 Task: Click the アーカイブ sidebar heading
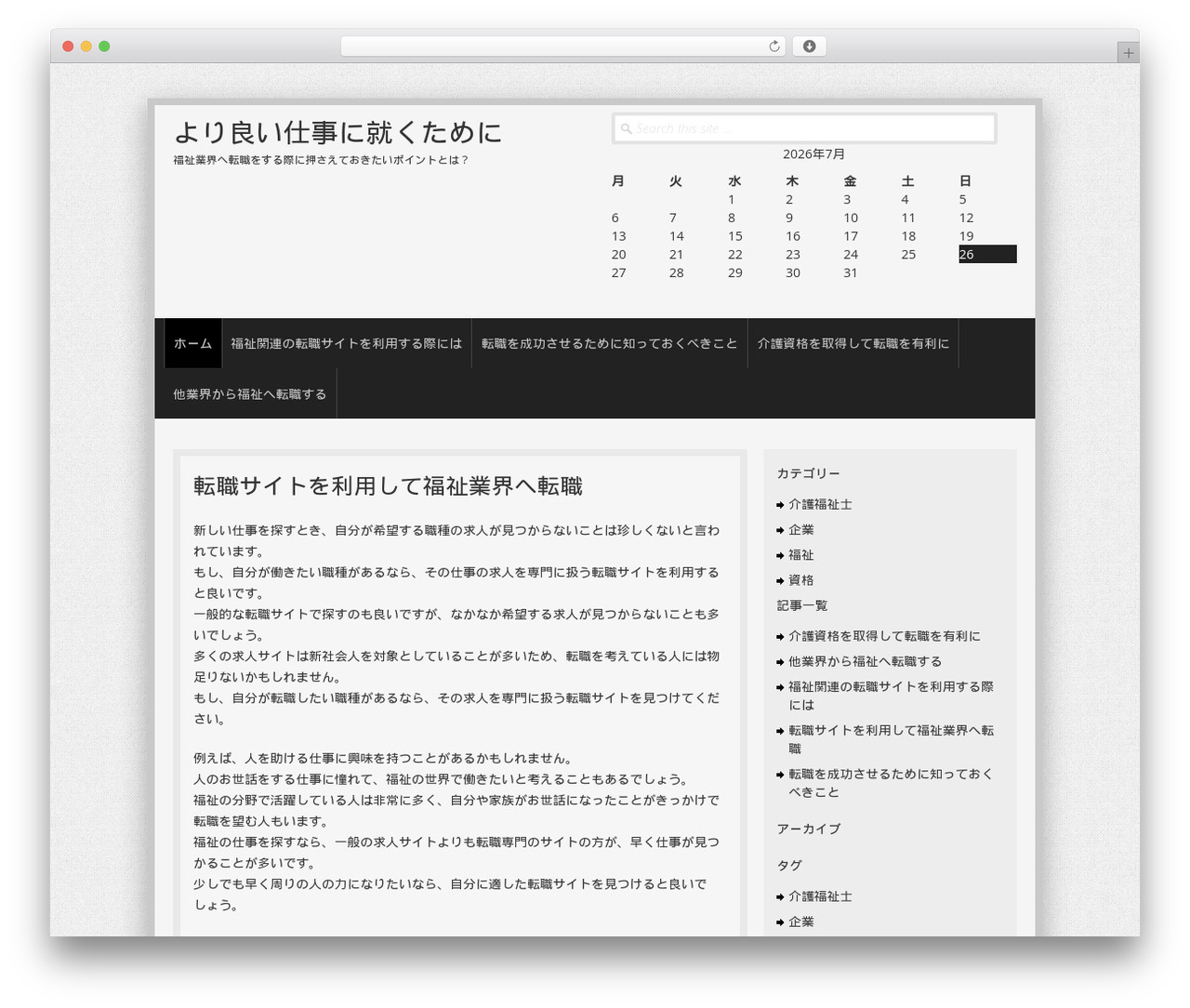809,829
